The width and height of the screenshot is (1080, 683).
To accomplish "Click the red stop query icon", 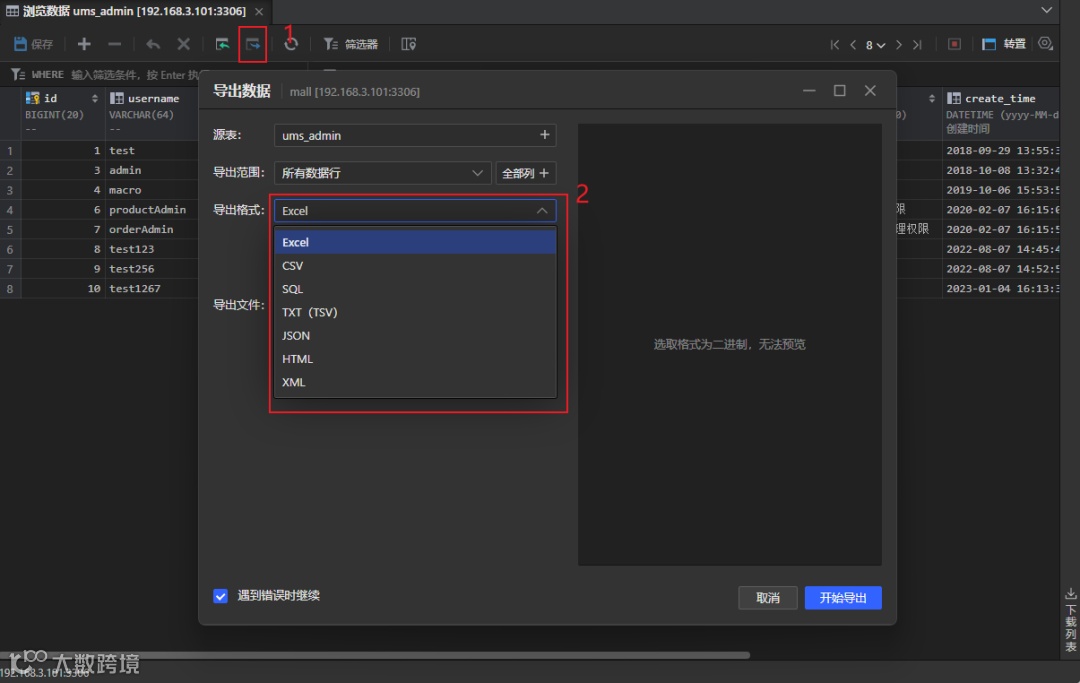I will (954, 44).
